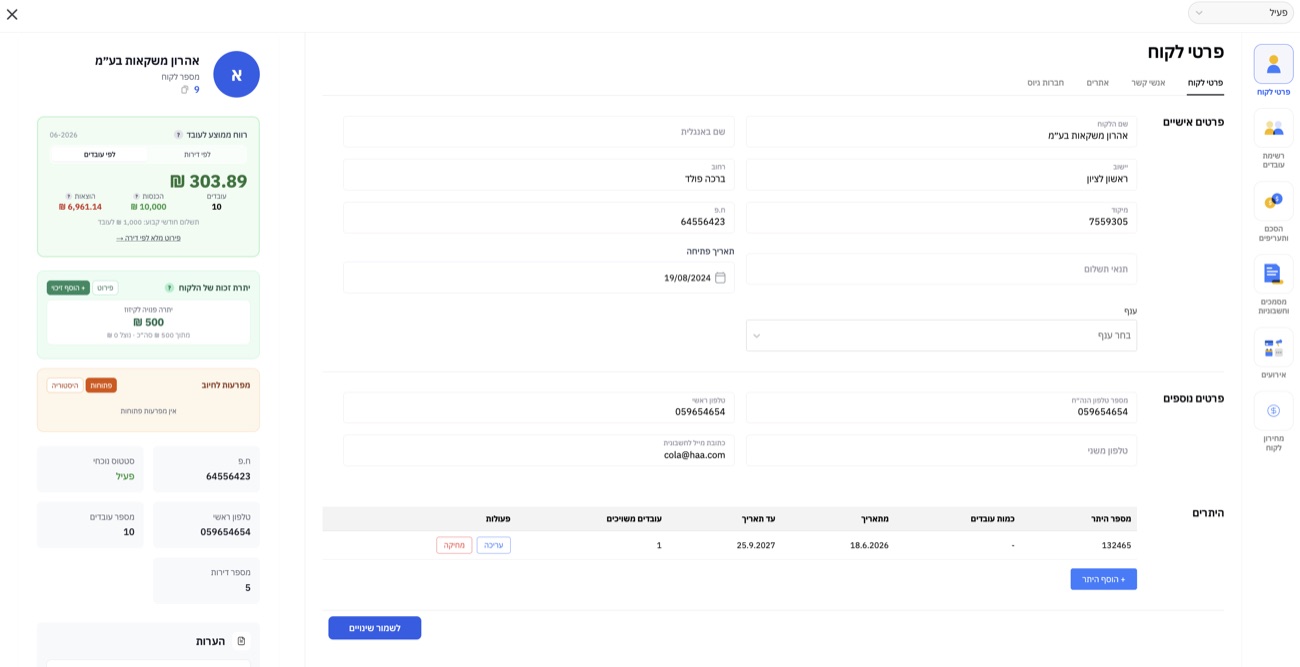Screen dimensions: 1300x667
Task: Copy customer number 9 with copy icon
Action: (185, 90)
